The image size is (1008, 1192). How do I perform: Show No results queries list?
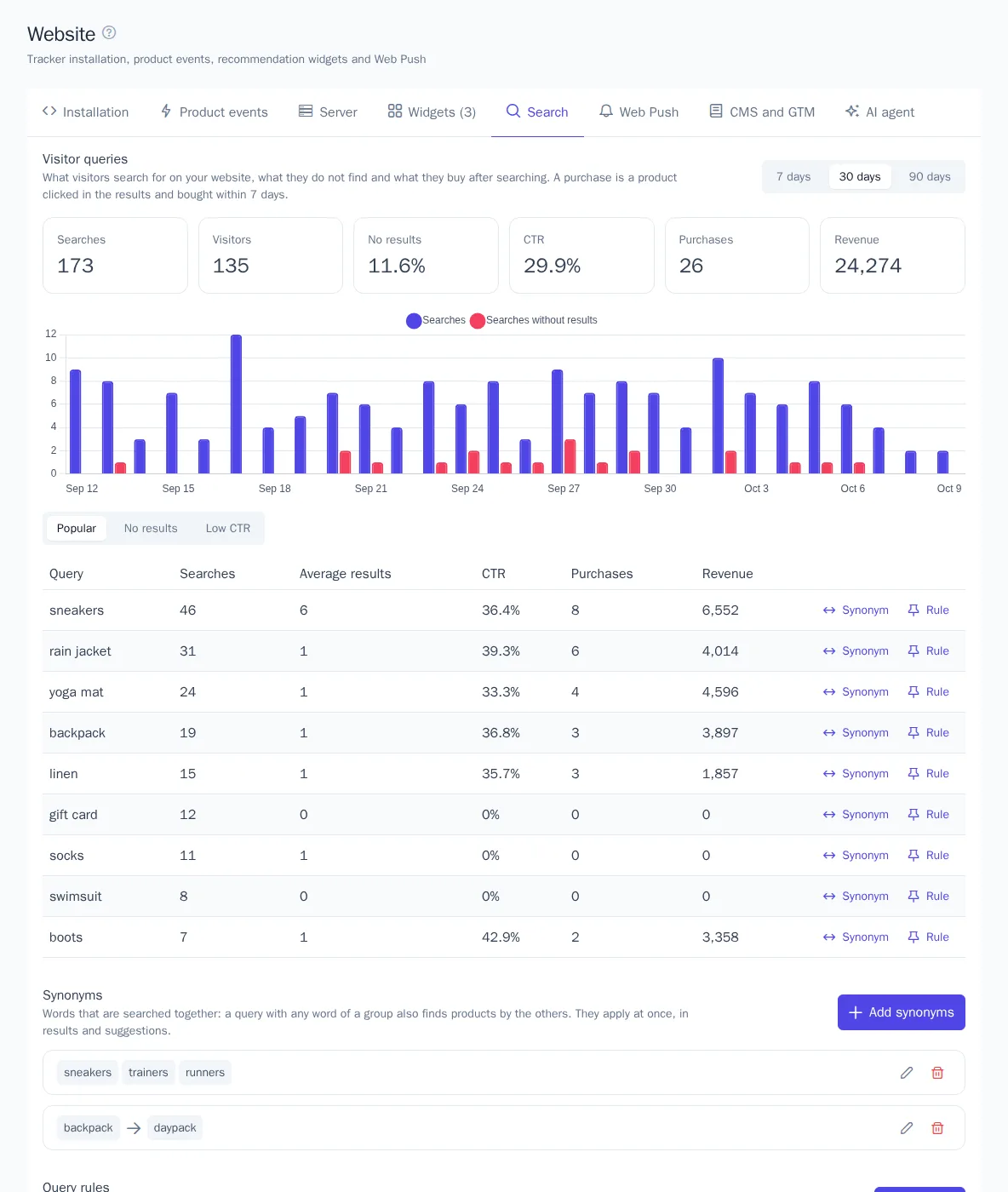[151, 528]
